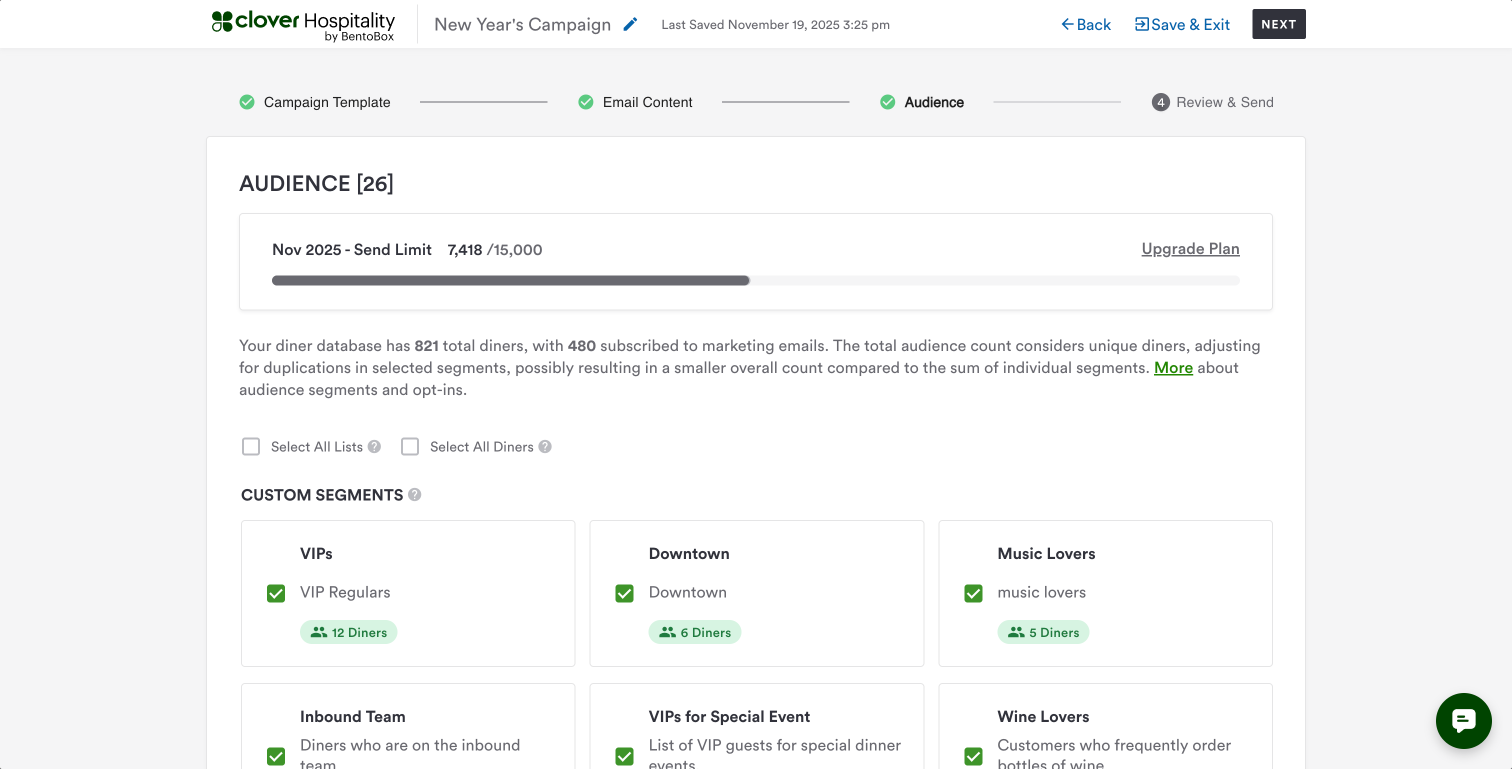Click the 6 Diners badge under Downtown
This screenshot has width=1512, height=769.
(695, 632)
